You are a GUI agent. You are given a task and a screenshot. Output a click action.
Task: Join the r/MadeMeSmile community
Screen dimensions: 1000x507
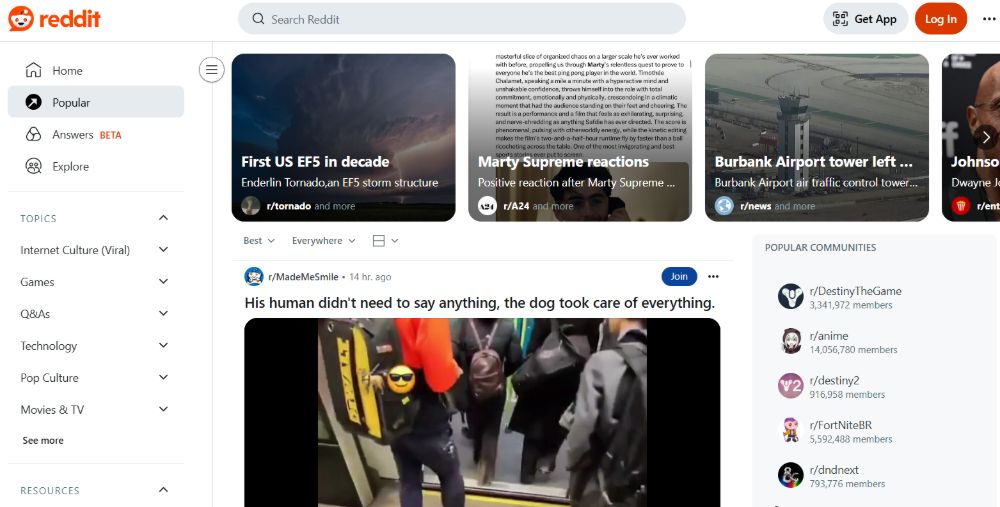679,276
